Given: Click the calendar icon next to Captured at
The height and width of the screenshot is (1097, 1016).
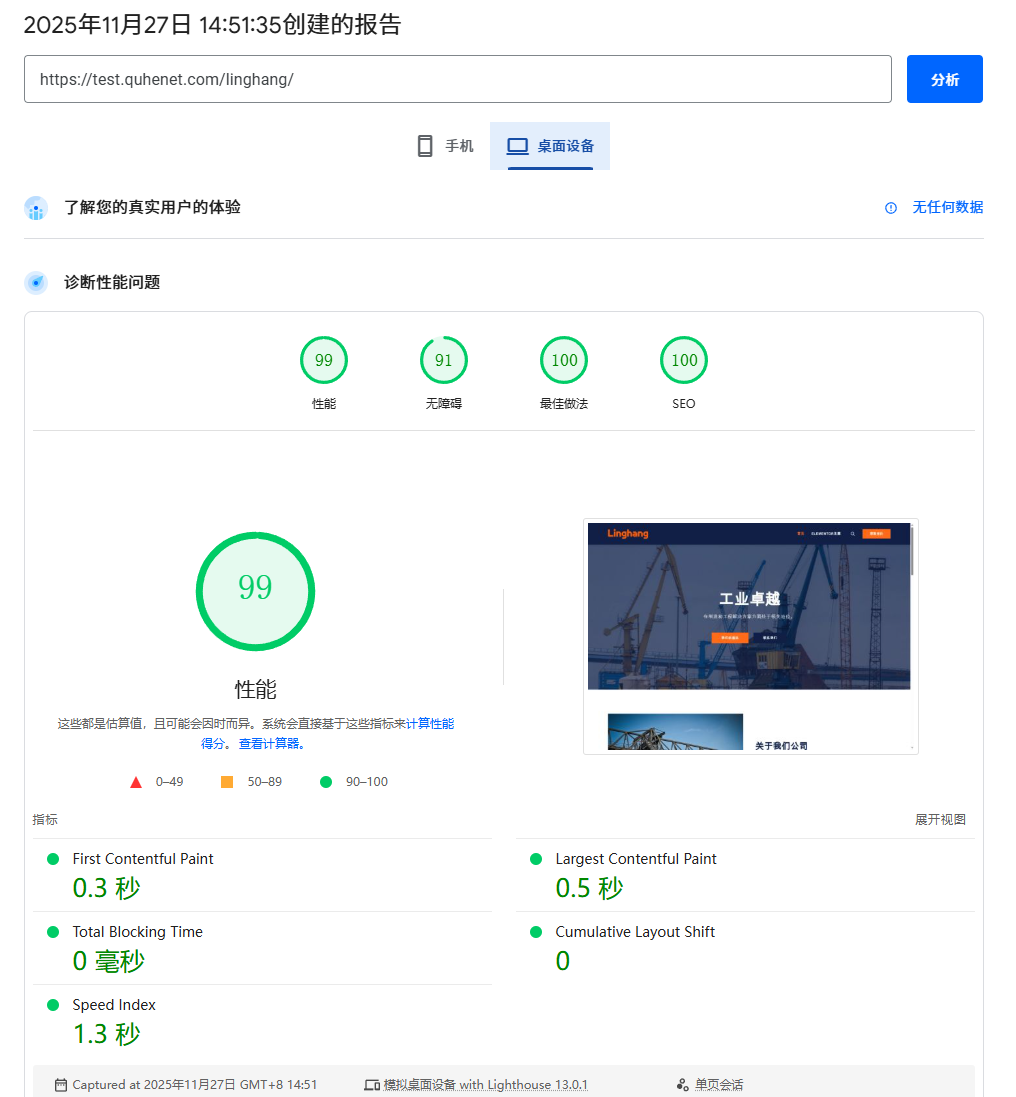Looking at the screenshot, I should click(61, 1085).
